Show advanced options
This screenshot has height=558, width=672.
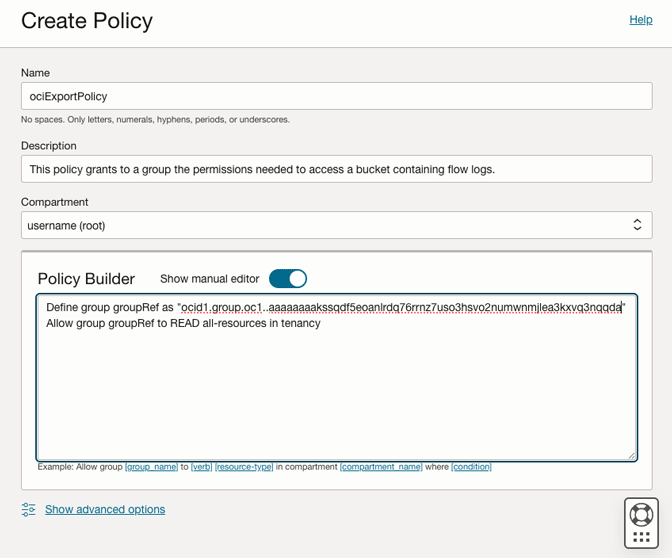click(x=105, y=510)
